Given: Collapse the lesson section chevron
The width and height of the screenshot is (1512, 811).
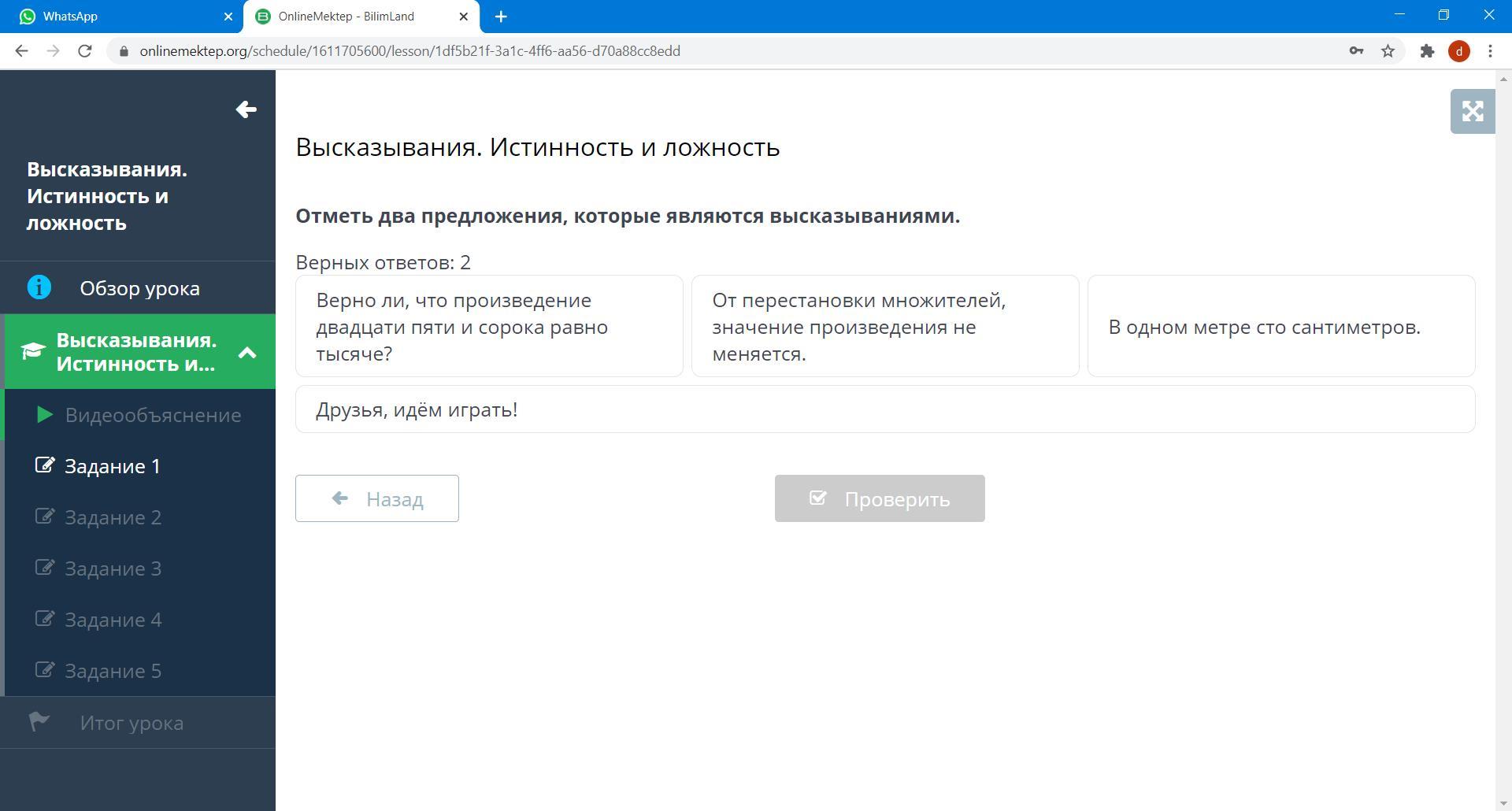Looking at the screenshot, I should point(247,352).
